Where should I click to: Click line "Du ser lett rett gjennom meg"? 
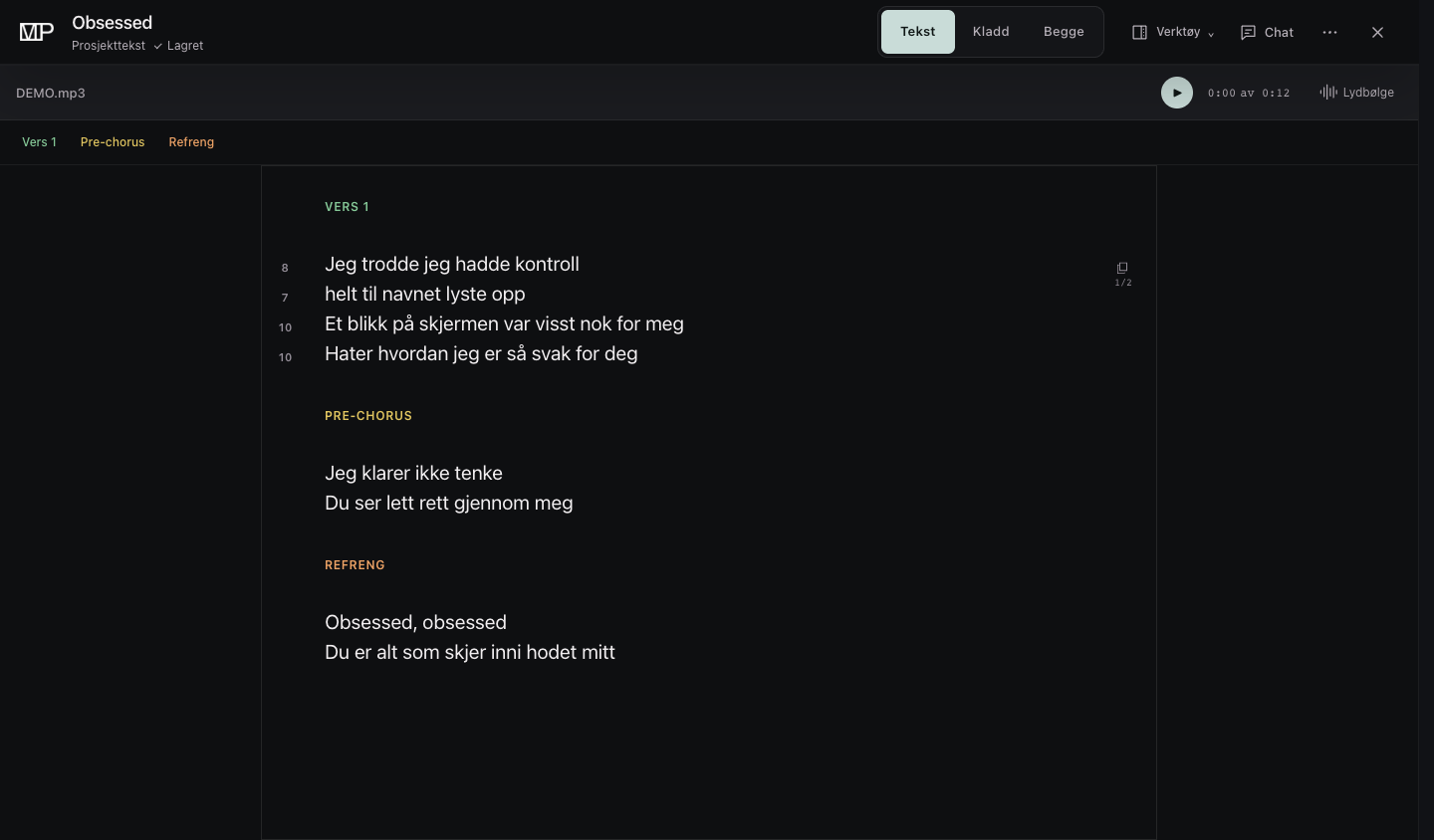(449, 503)
